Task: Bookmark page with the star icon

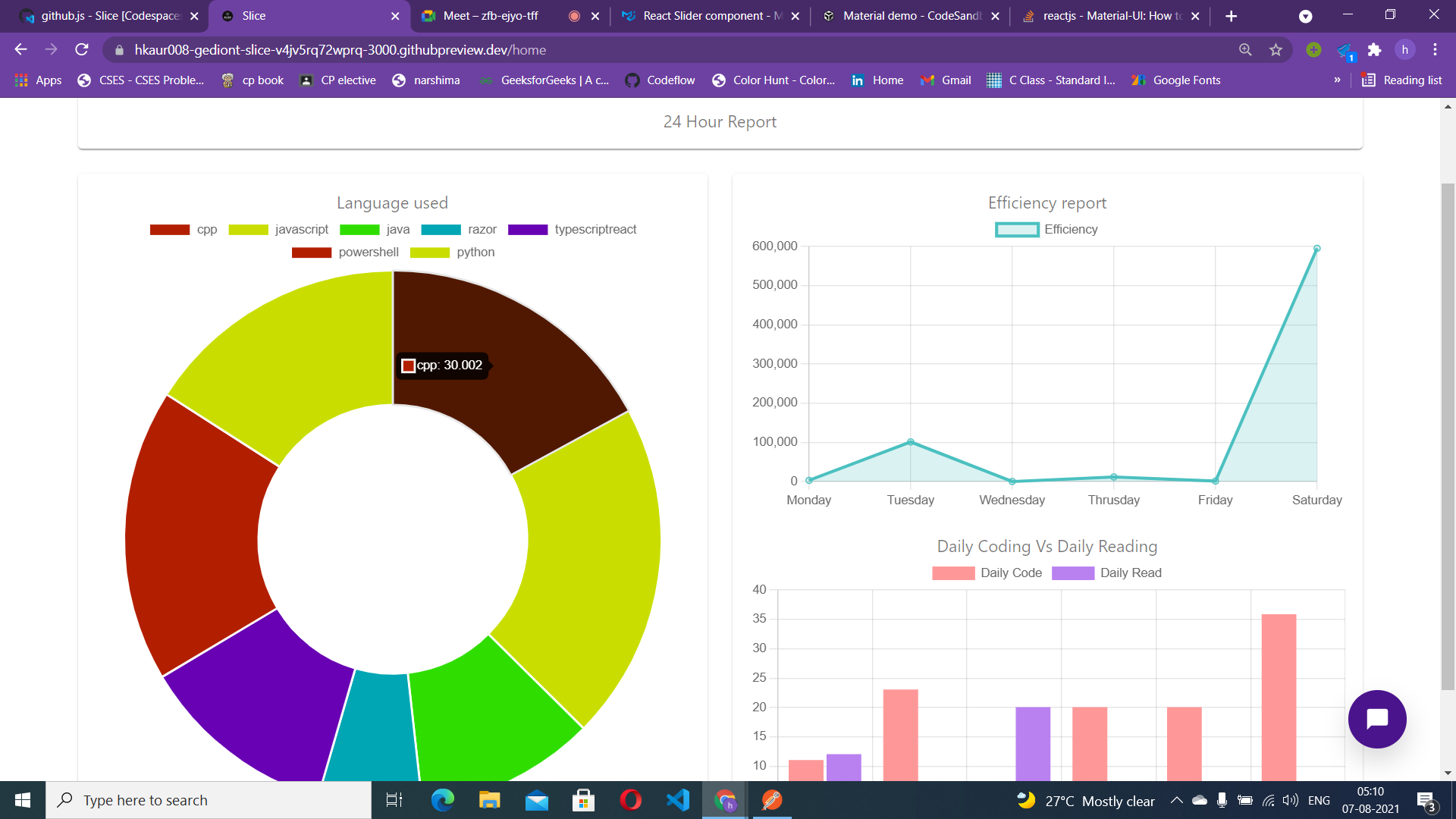Action: click(1276, 50)
